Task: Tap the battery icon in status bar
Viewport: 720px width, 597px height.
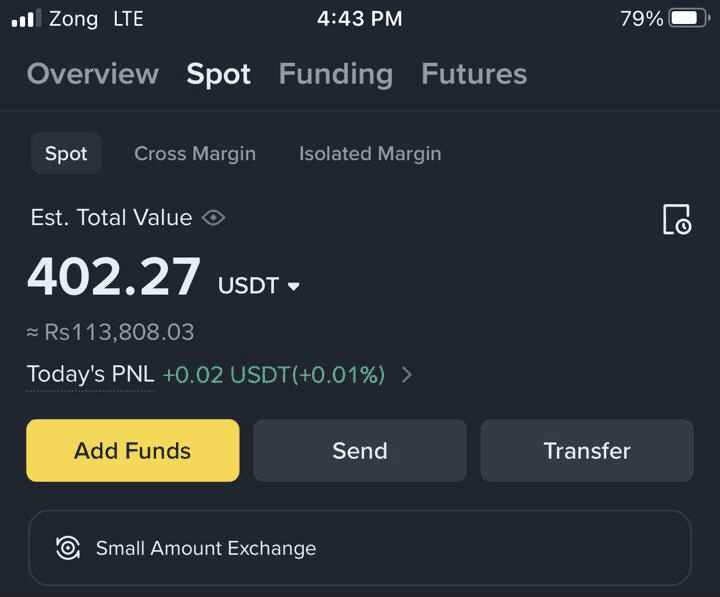Action: coord(688,18)
